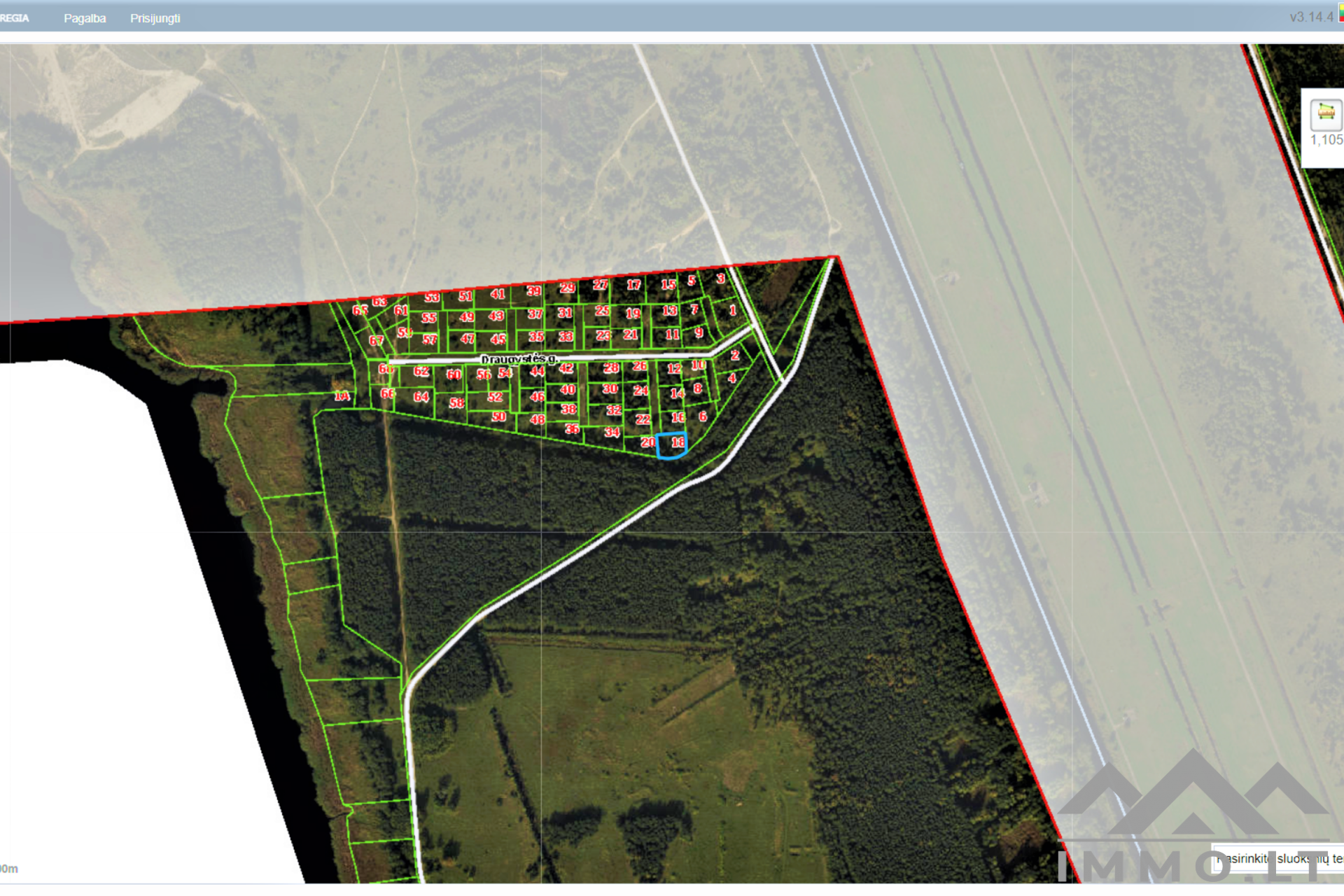The width and height of the screenshot is (1344, 896).
Task: Click parcel label 67
Action: tap(377, 341)
